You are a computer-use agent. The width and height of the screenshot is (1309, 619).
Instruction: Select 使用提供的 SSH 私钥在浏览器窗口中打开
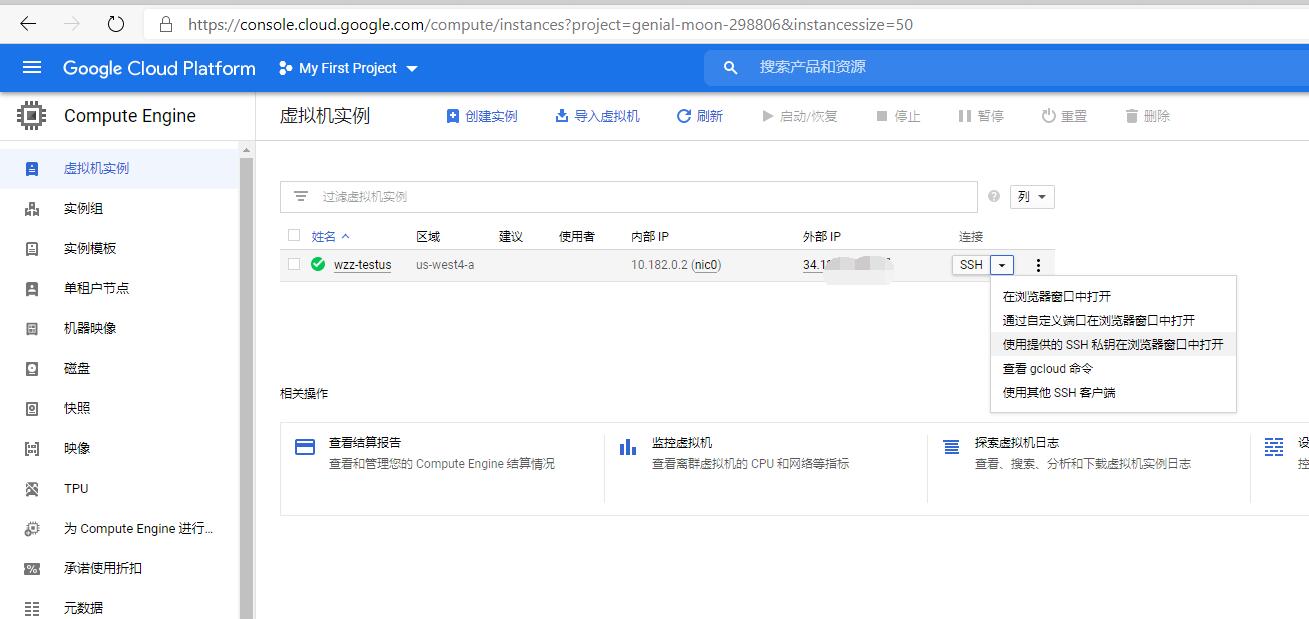click(1113, 344)
